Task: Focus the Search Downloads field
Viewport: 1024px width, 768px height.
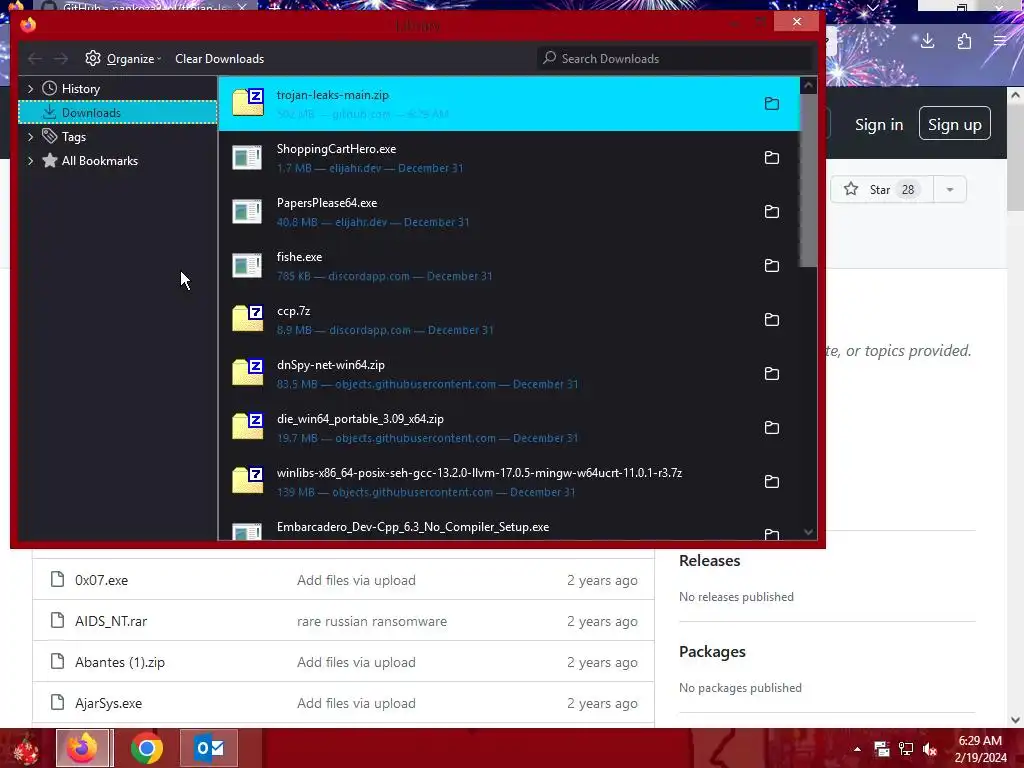Action: pyautogui.click(x=675, y=59)
